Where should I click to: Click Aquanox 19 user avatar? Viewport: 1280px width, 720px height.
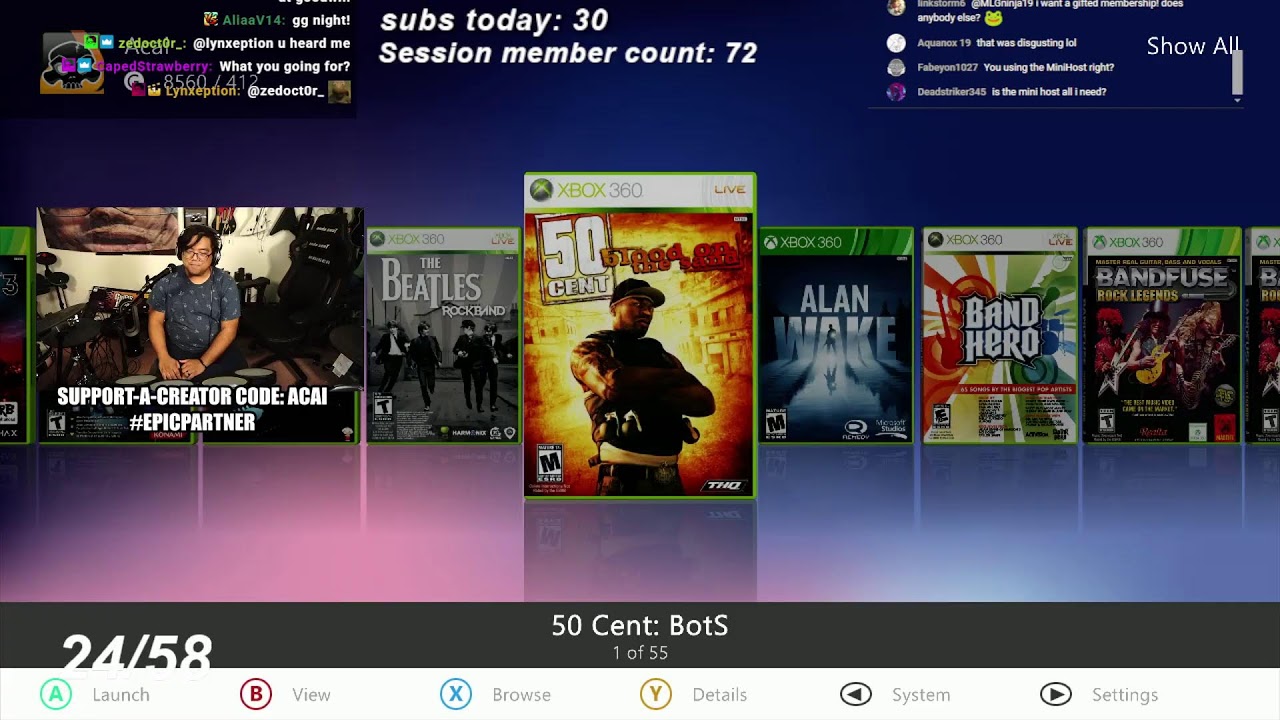click(896, 43)
